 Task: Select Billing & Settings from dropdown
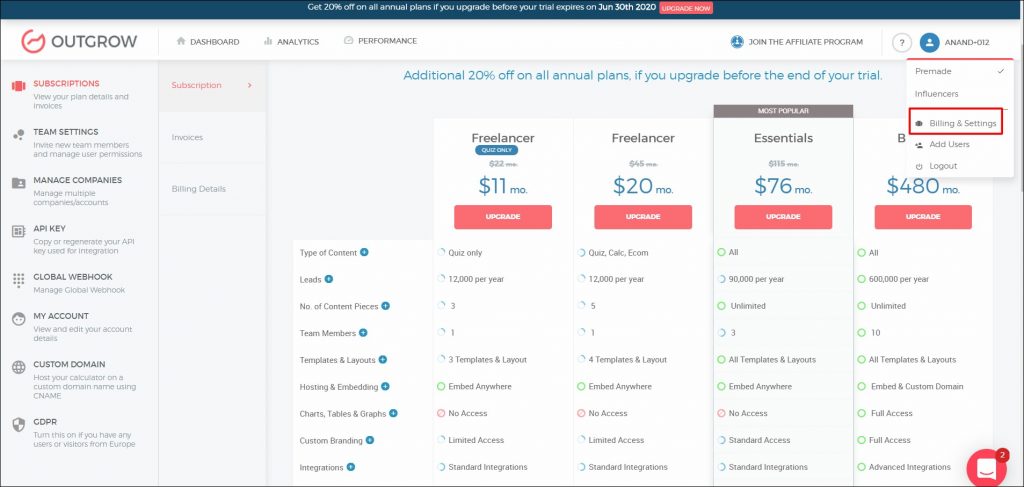tap(962, 123)
